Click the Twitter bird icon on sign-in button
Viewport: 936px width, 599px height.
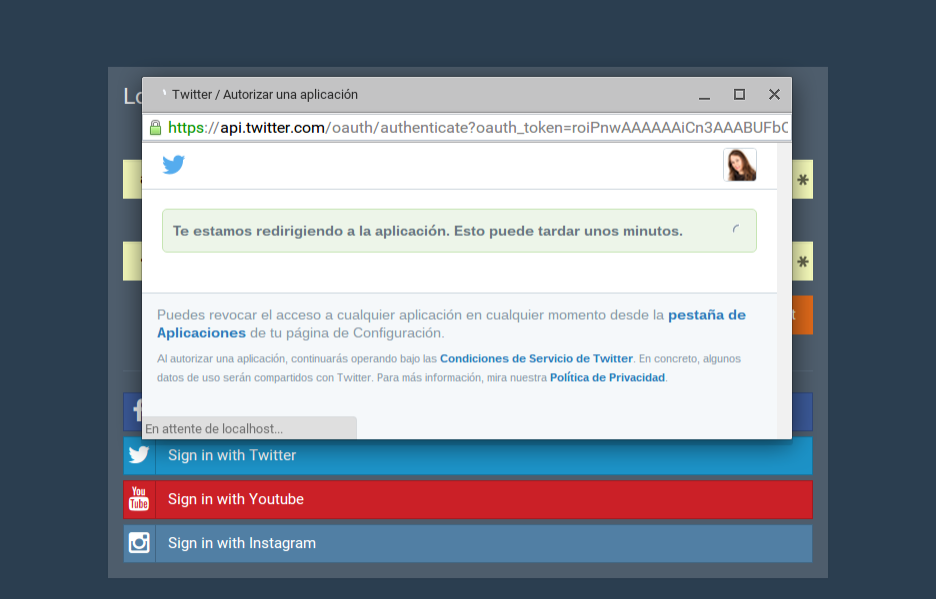coord(139,455)
